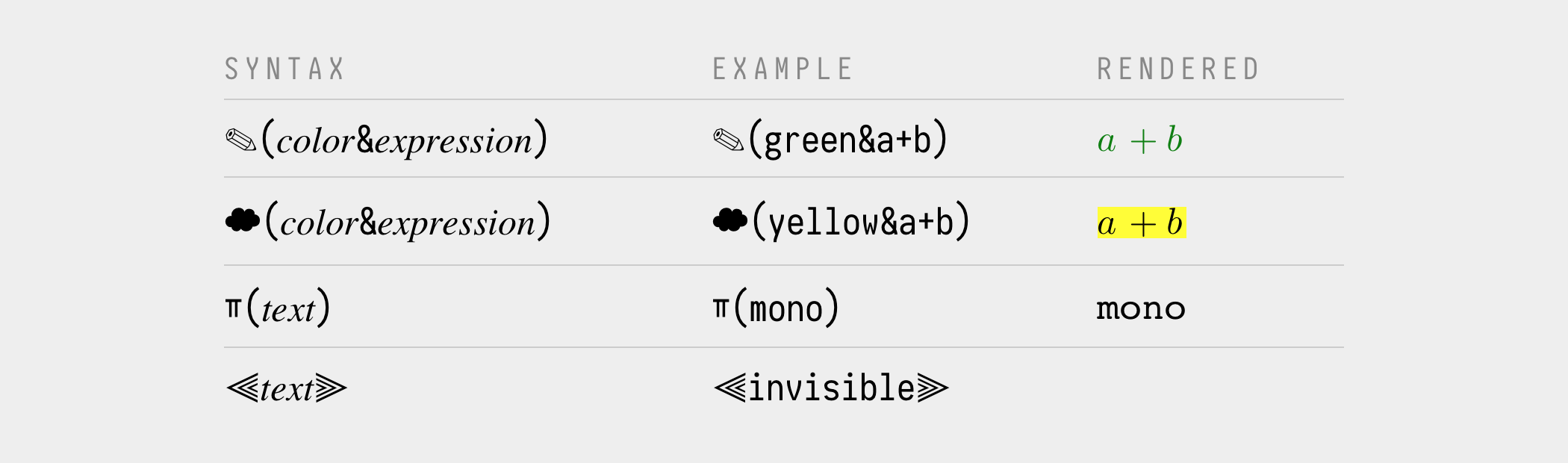Click the pencil icon before (green&a+b)
This screenshot has width=1568, height=463.
click(x=729, y=140)
